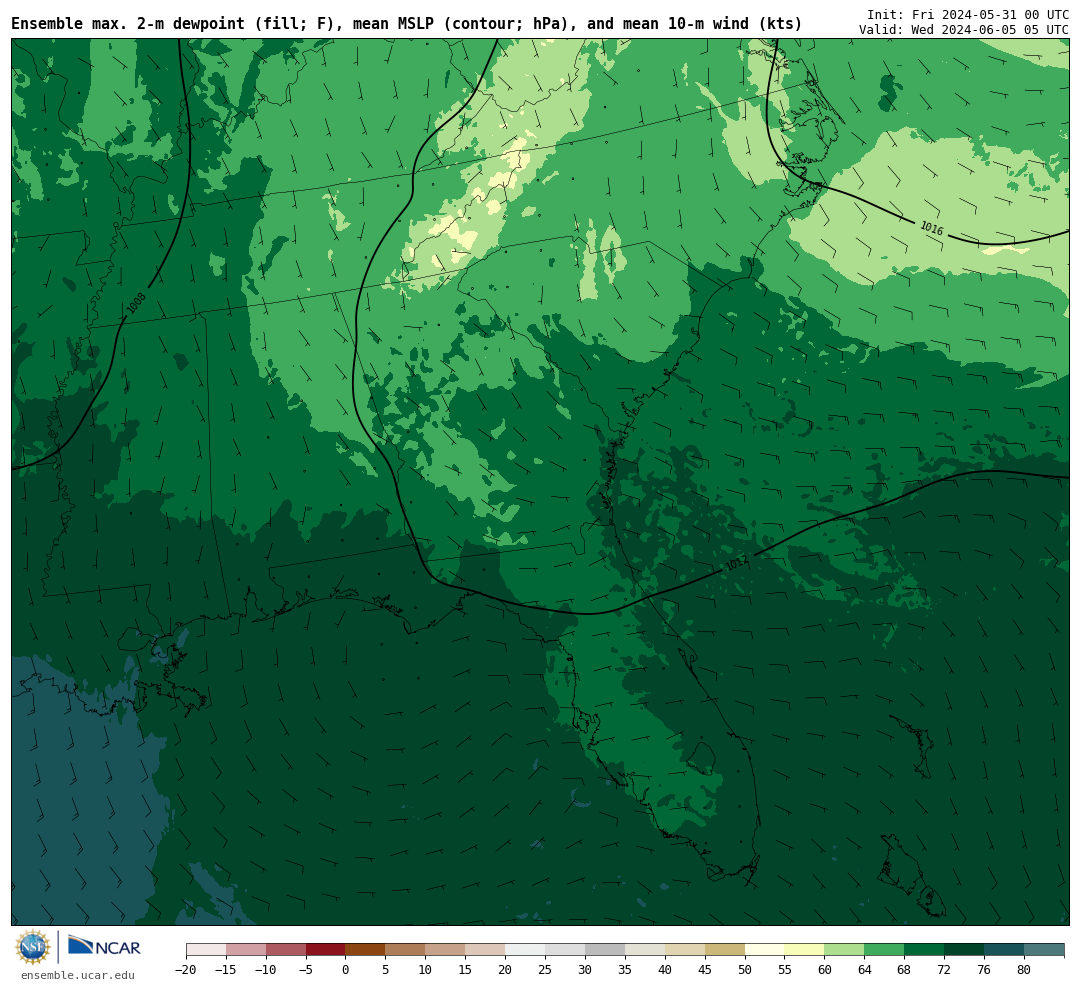
Task: Click the -15 to -10 pink swatch
Action: 246,950
